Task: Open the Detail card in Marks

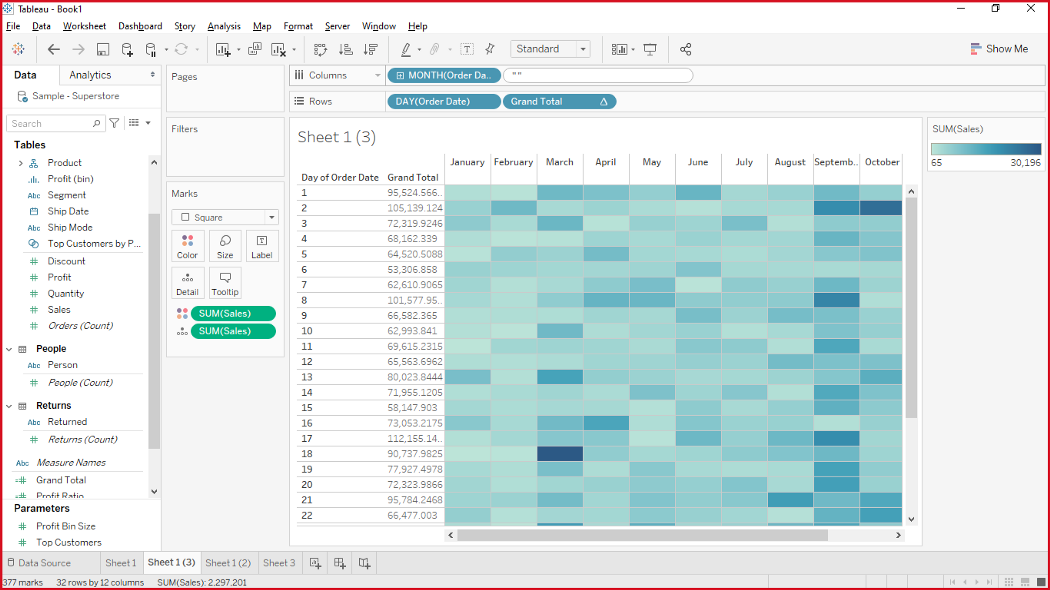Action: point(188,283)
